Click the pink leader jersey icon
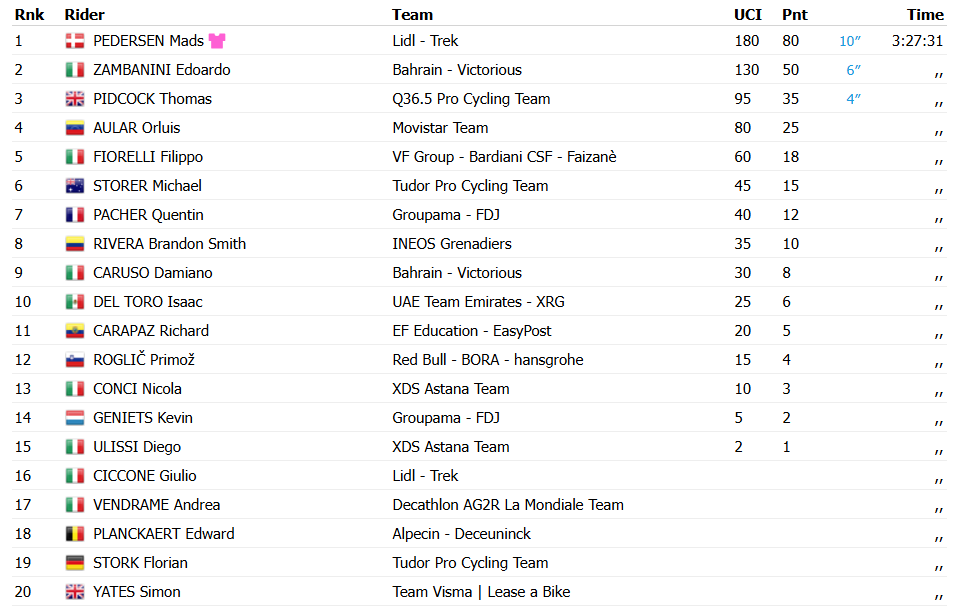The image size is (966, 609). (x=217, y=41)
